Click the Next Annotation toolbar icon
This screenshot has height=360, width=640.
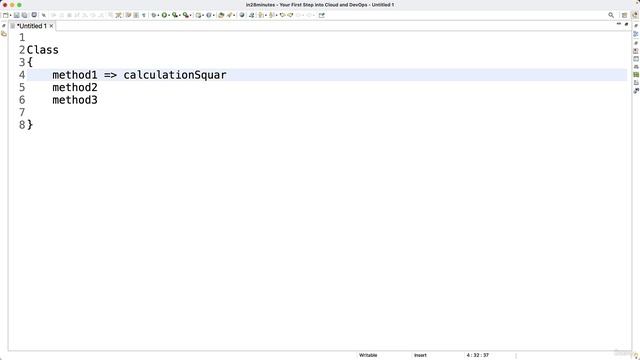click(x=261, y=15)
